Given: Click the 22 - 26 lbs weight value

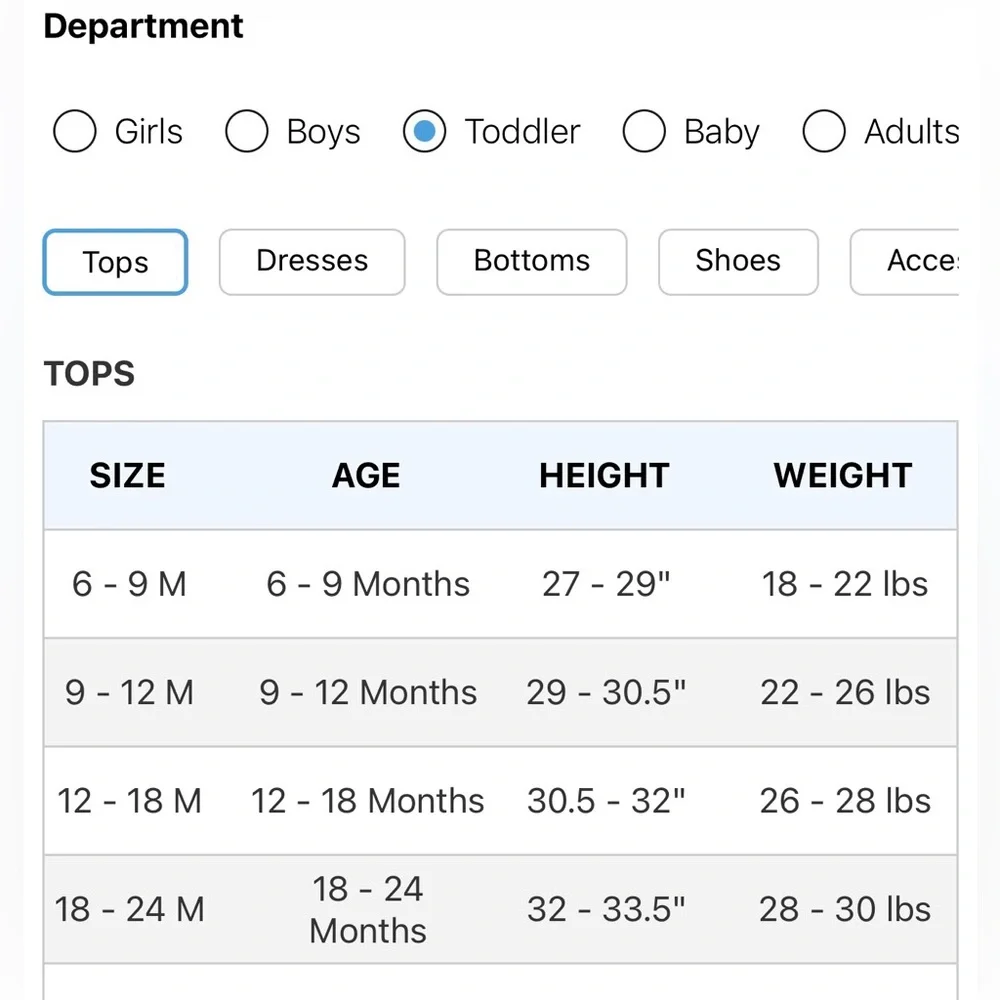Looking at the screenshot, I should pyautogui.click(x=845, y=693).
